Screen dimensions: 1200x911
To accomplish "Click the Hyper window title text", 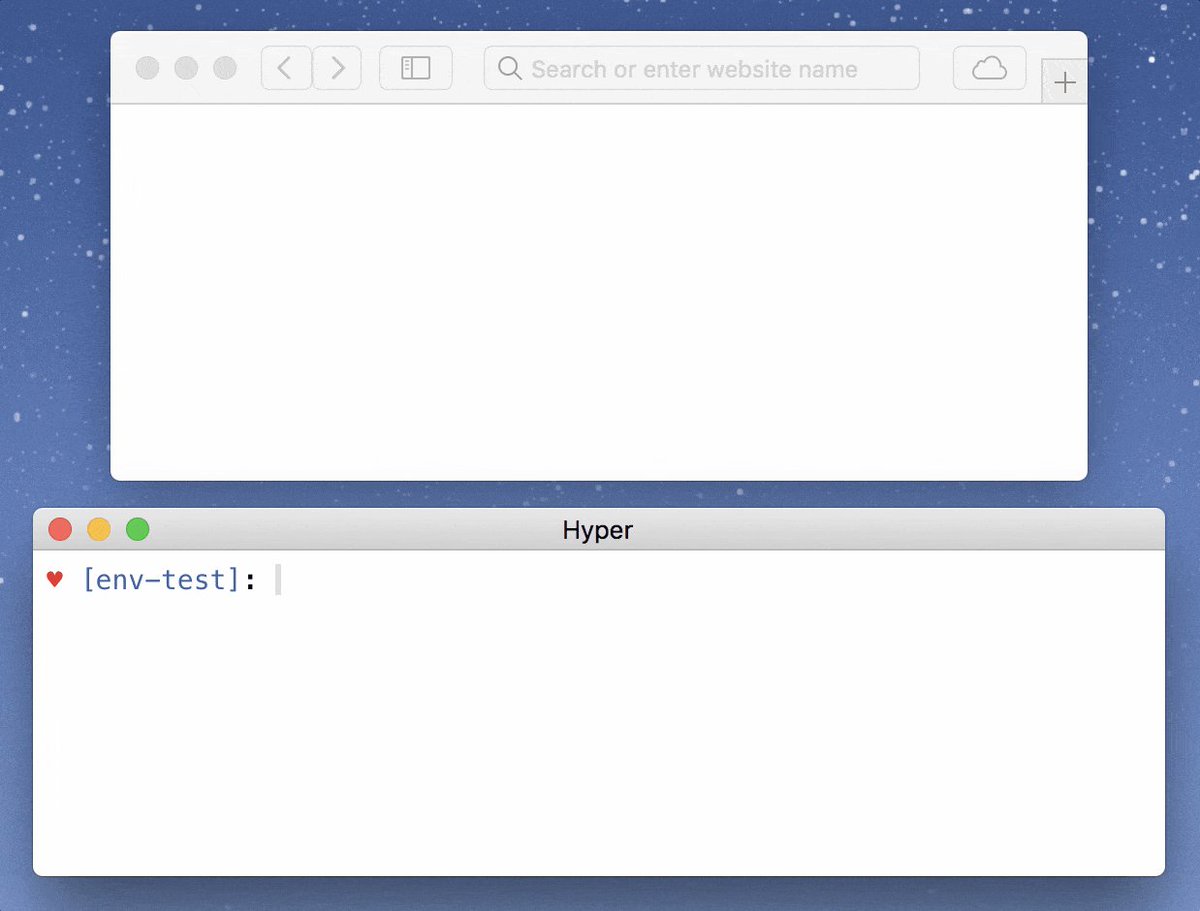I will pos(598,530).
